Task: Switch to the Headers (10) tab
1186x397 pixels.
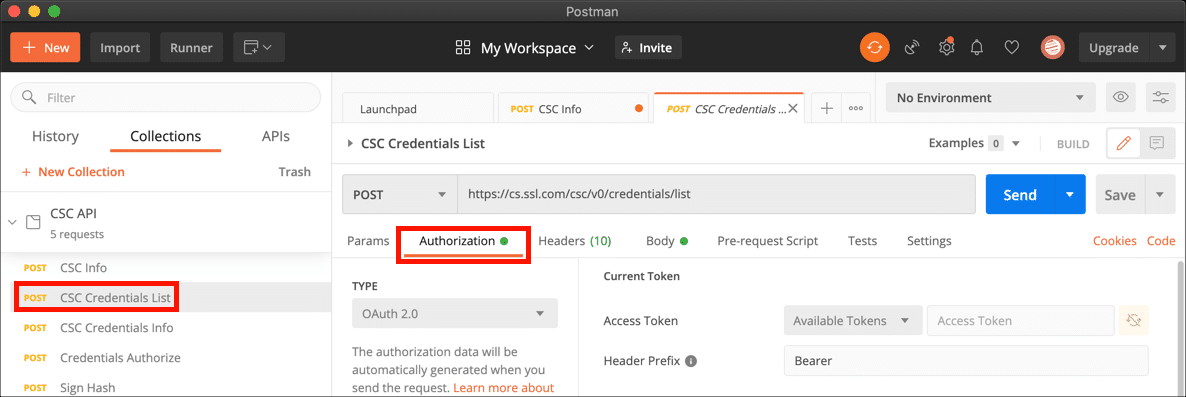Action: (575, 241)
